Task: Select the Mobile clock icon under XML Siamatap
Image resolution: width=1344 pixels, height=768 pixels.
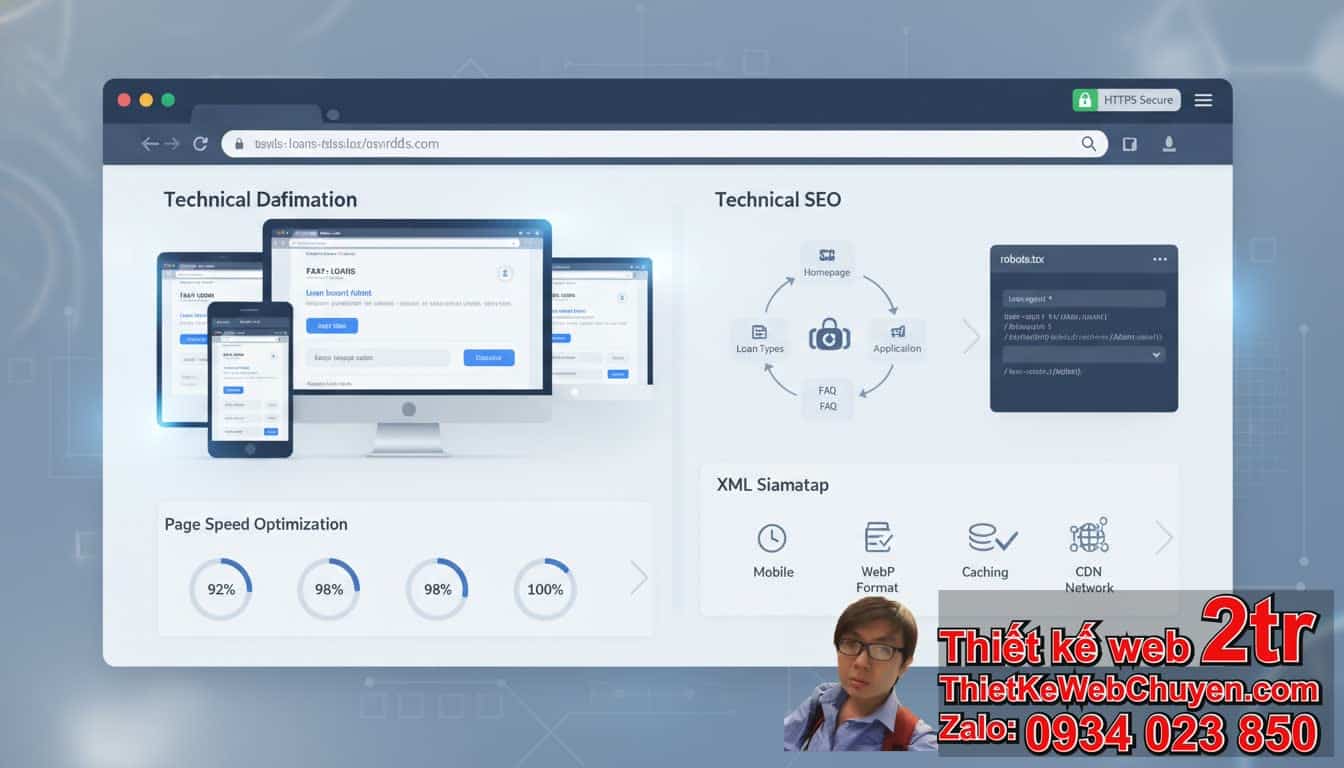Action: click(x=772, y=537)
